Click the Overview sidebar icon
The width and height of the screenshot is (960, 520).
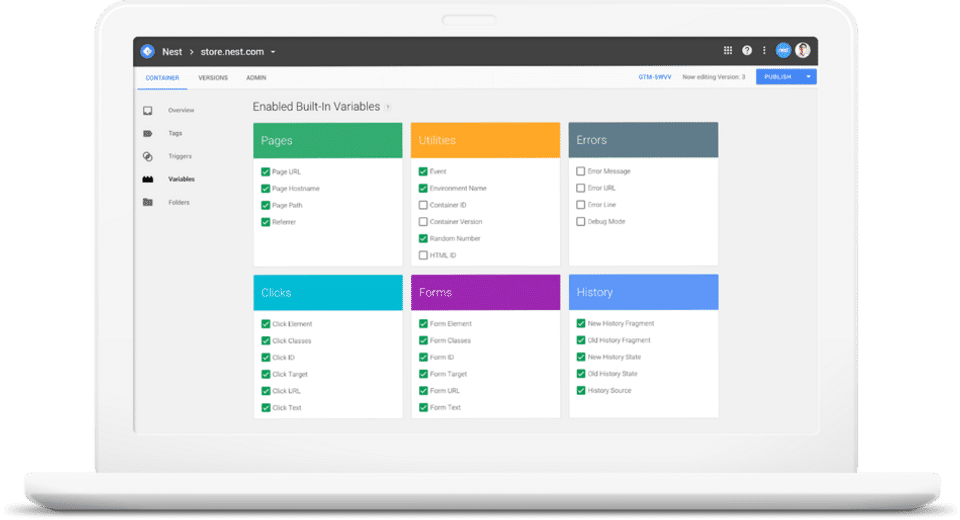pyautogui.click(x=148, y=111)
